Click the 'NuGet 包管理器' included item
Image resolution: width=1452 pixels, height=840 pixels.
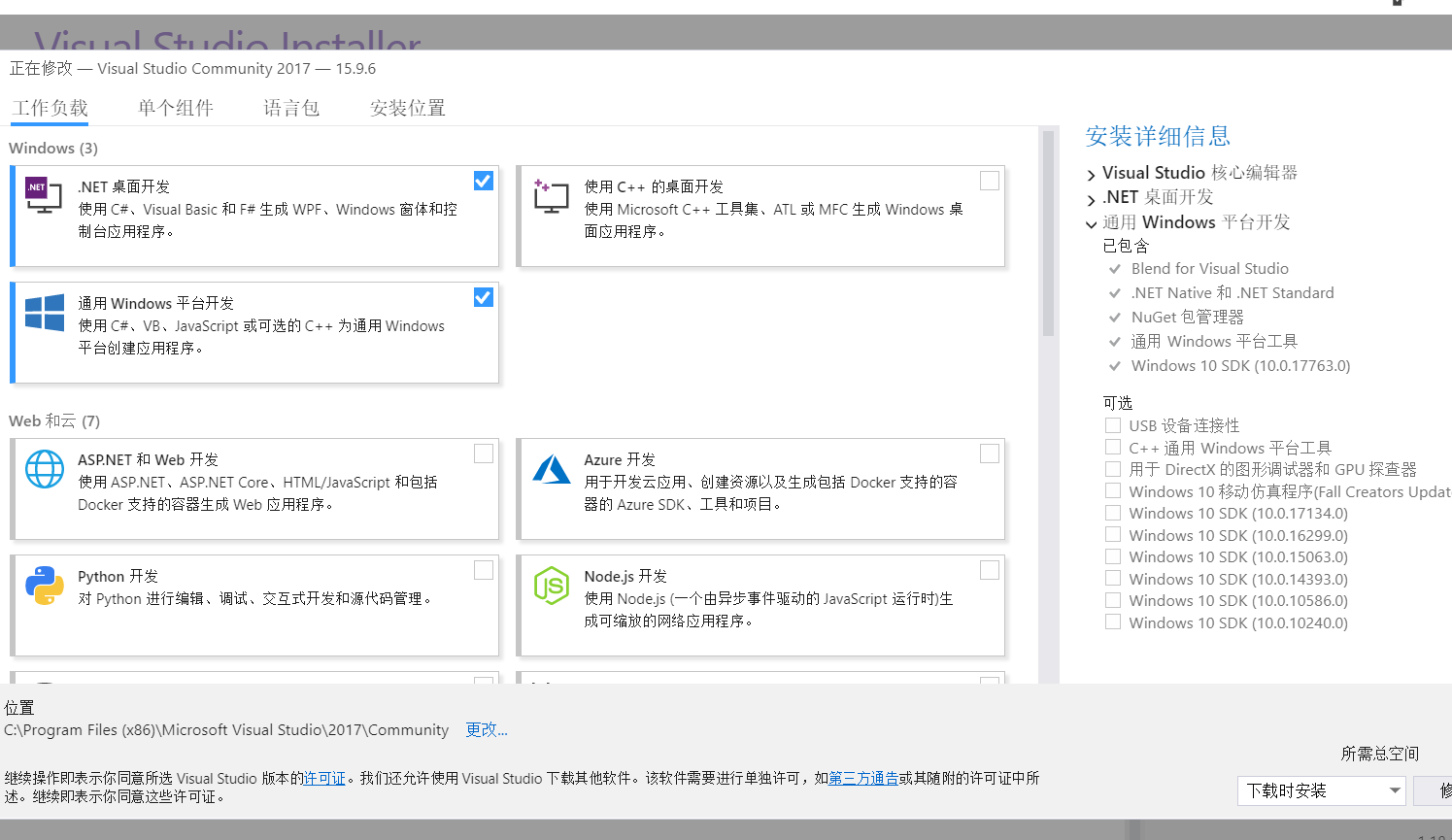(1187, 318)
